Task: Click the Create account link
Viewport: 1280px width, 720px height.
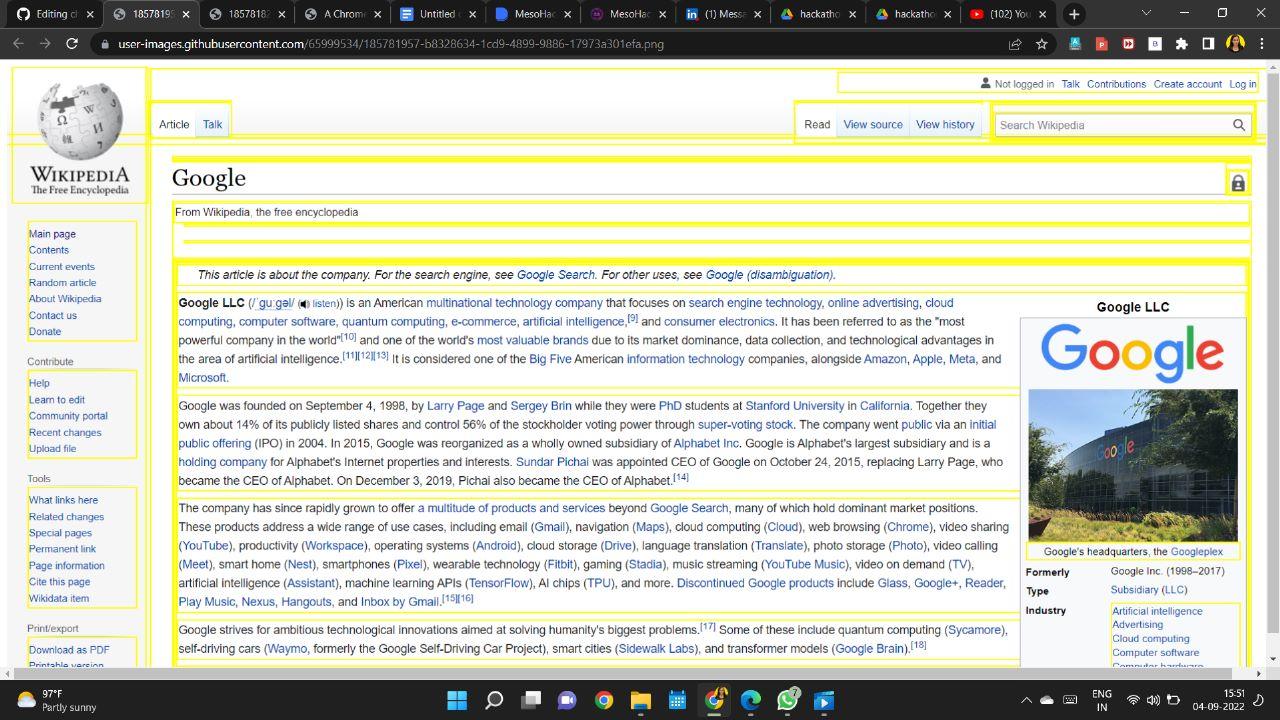Action: [1188, 84]
